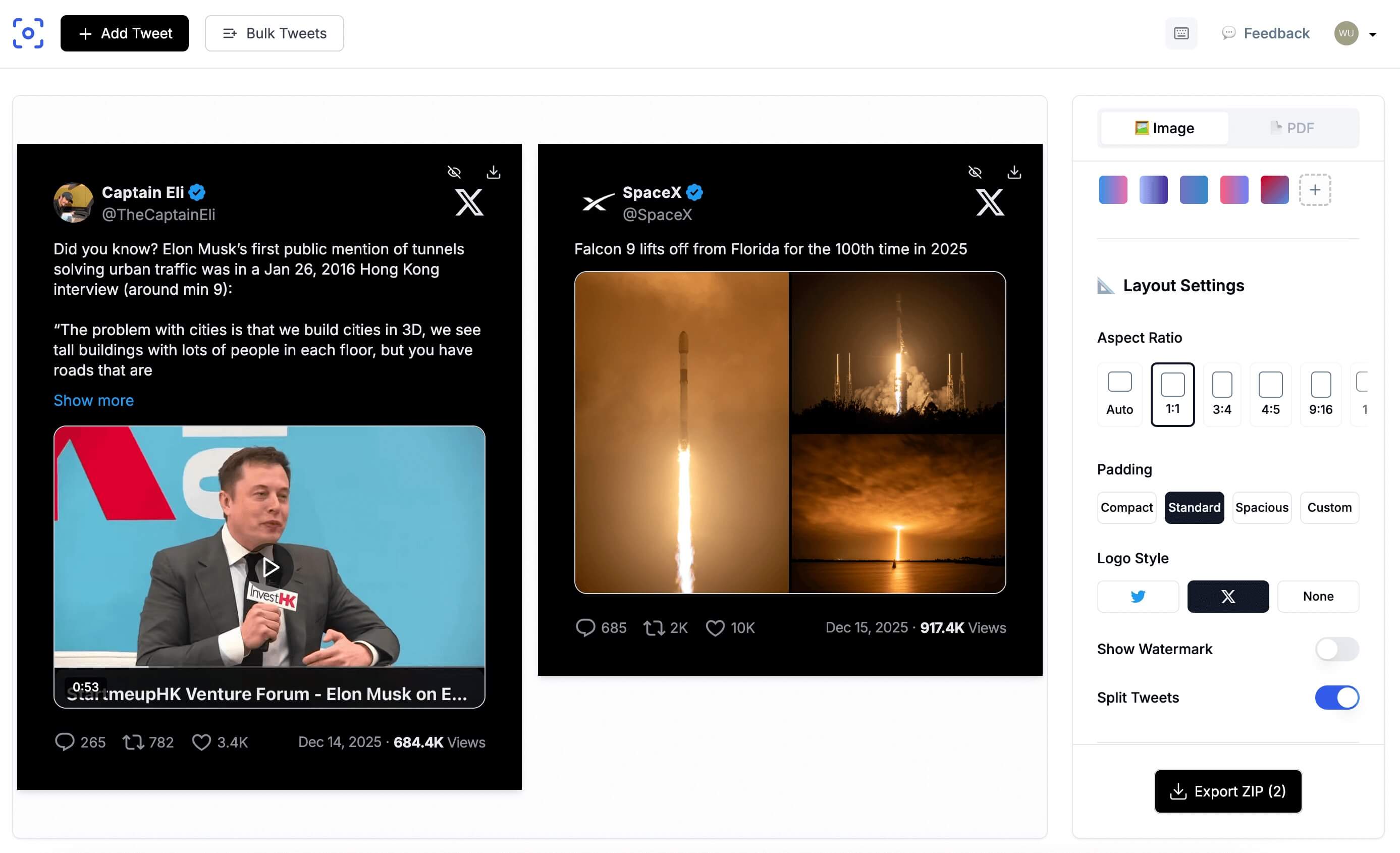
Task: Expand the Captain Eli tweet via Show more
Action: [x=93, y=401]
